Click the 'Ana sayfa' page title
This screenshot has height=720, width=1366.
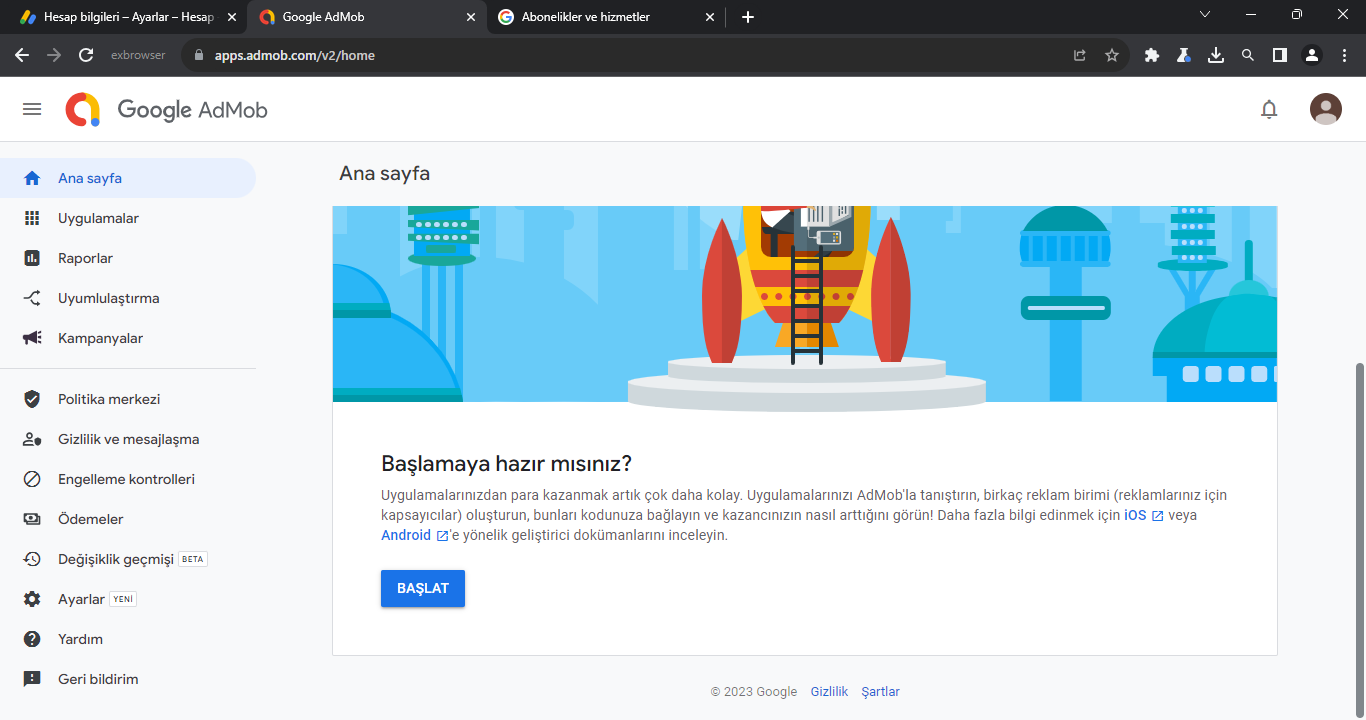click(x=385, y=173)
